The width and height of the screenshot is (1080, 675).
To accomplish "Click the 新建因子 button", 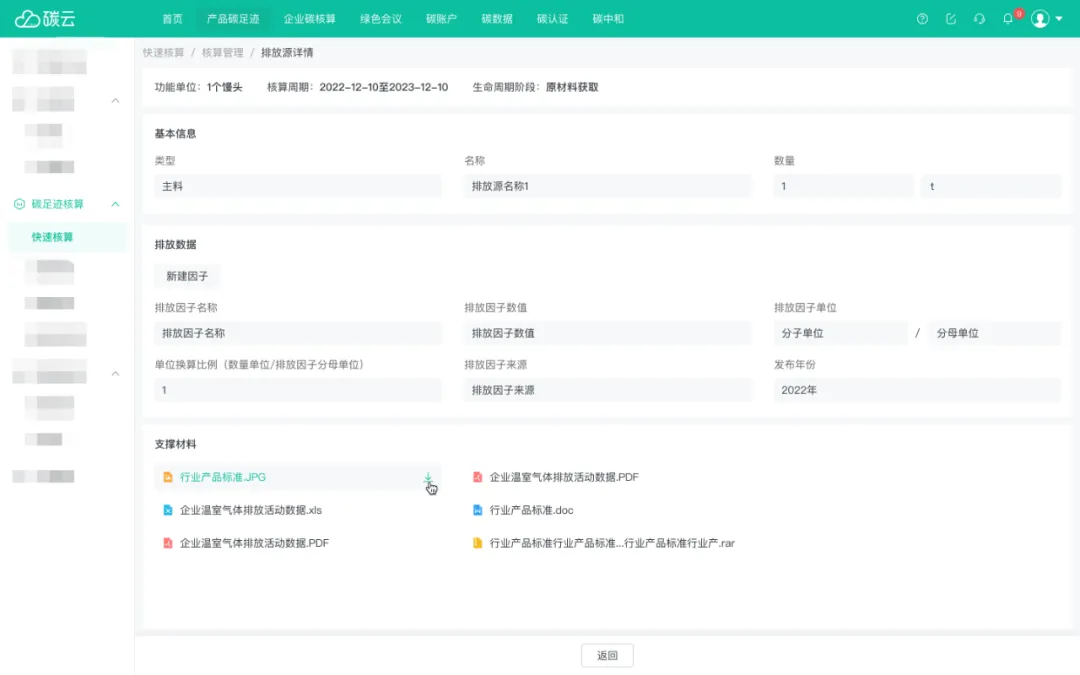I will tap(187, 276).
